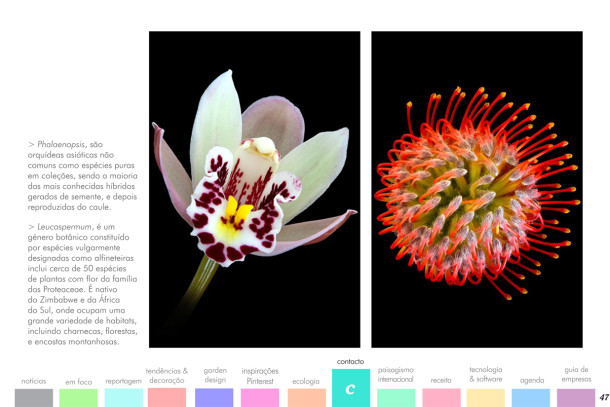Open the inspirações Pinterest label
This screenshot has height=407, width=610.
coord(260,375)
